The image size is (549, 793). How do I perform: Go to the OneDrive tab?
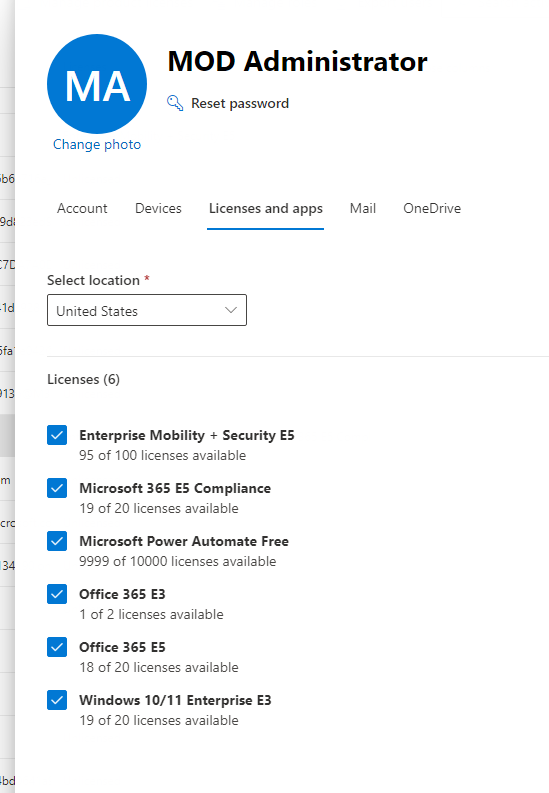[x=432, y=208]
